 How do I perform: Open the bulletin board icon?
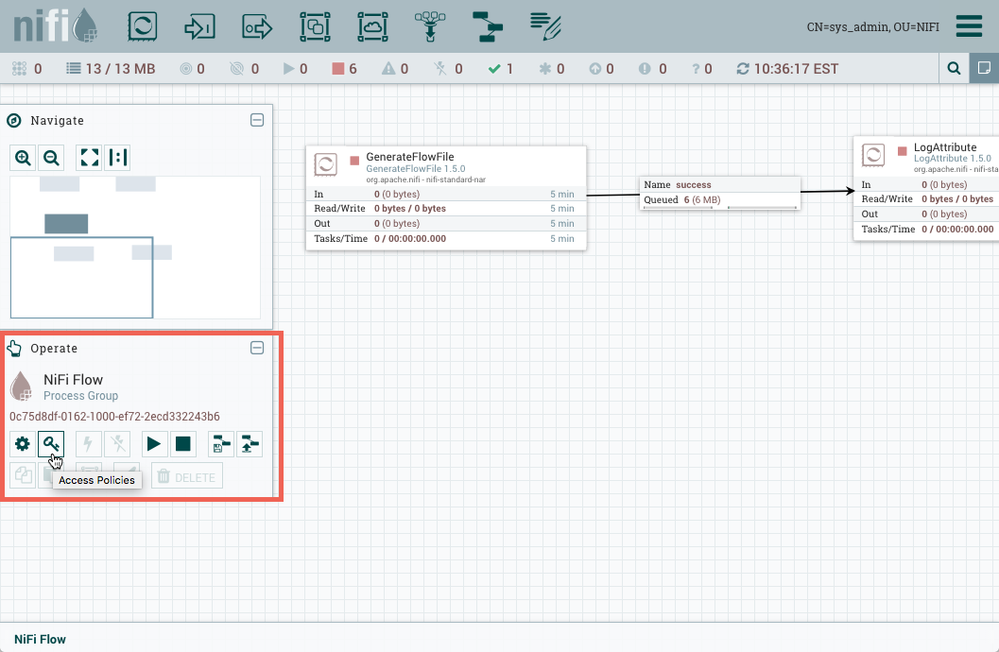pos(984,68)
